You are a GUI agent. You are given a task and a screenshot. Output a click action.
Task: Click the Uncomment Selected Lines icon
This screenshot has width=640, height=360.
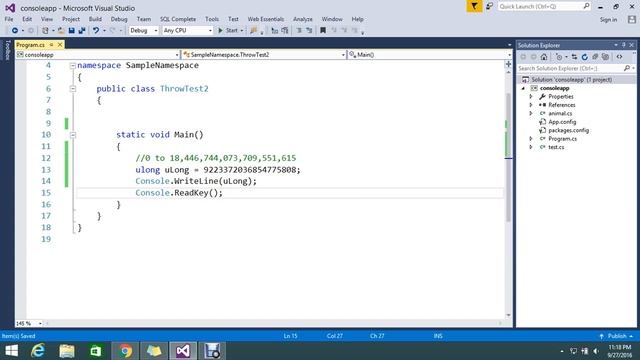coord(285,31)
